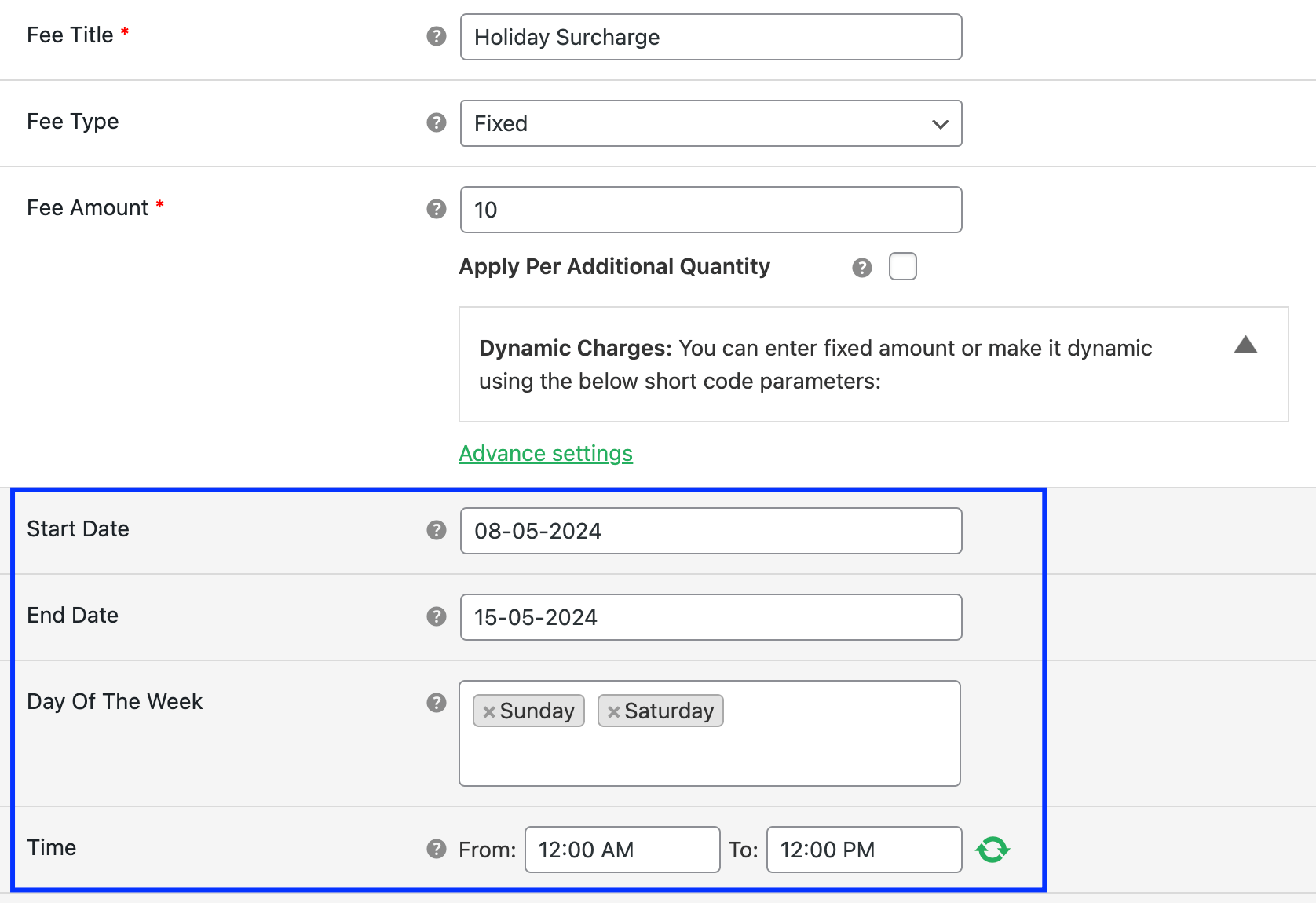Open the Time help tooltip
This screenshot has height=903, width=1316.
436,849
